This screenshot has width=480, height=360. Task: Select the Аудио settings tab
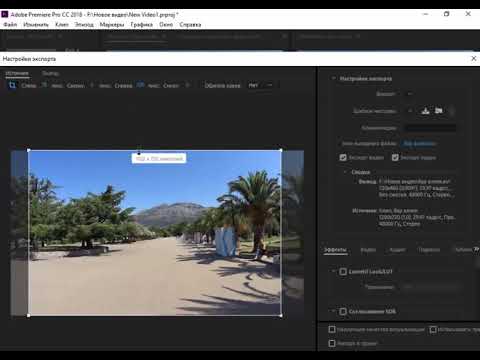coord(397,250)
